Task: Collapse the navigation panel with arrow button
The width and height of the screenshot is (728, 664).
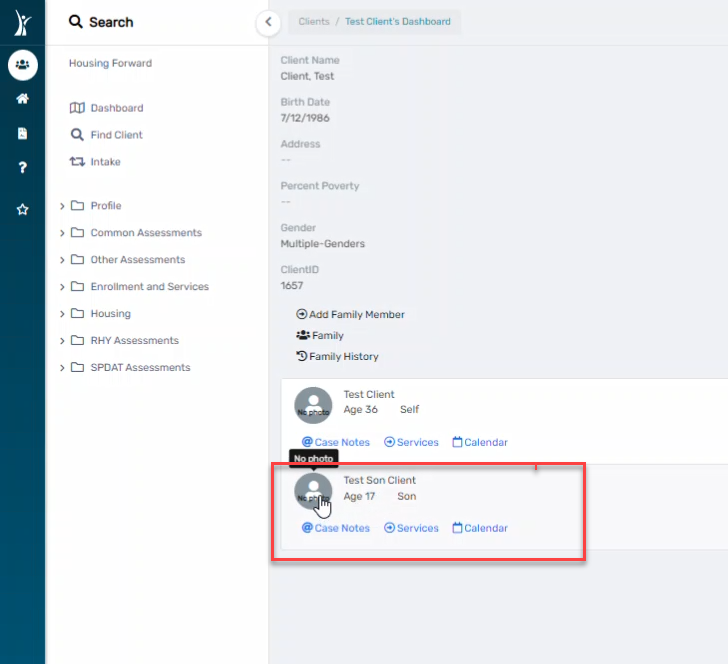Action: point(268,22)
